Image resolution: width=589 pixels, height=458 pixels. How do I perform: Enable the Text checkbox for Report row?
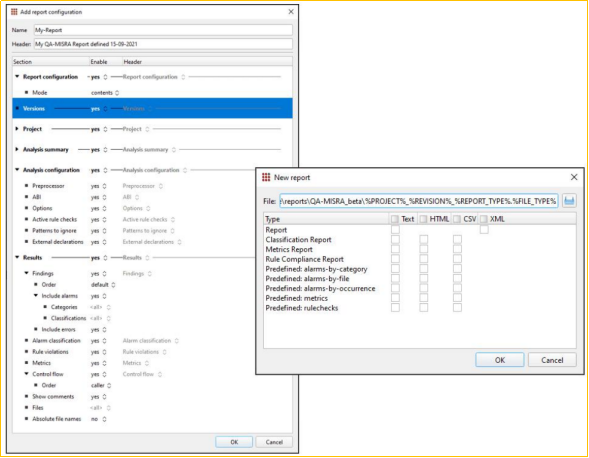(395, 230)
